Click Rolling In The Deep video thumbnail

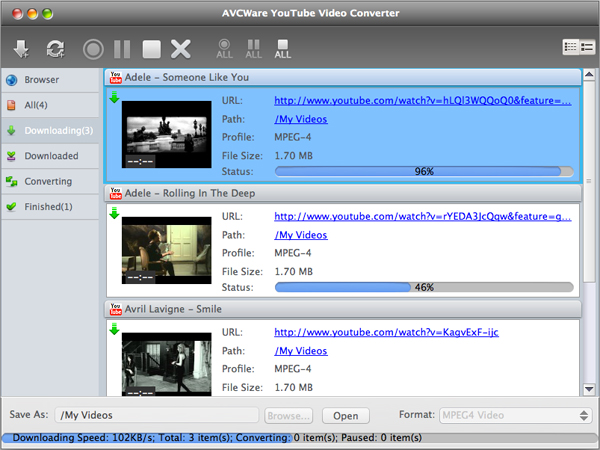tap(166, 250)
